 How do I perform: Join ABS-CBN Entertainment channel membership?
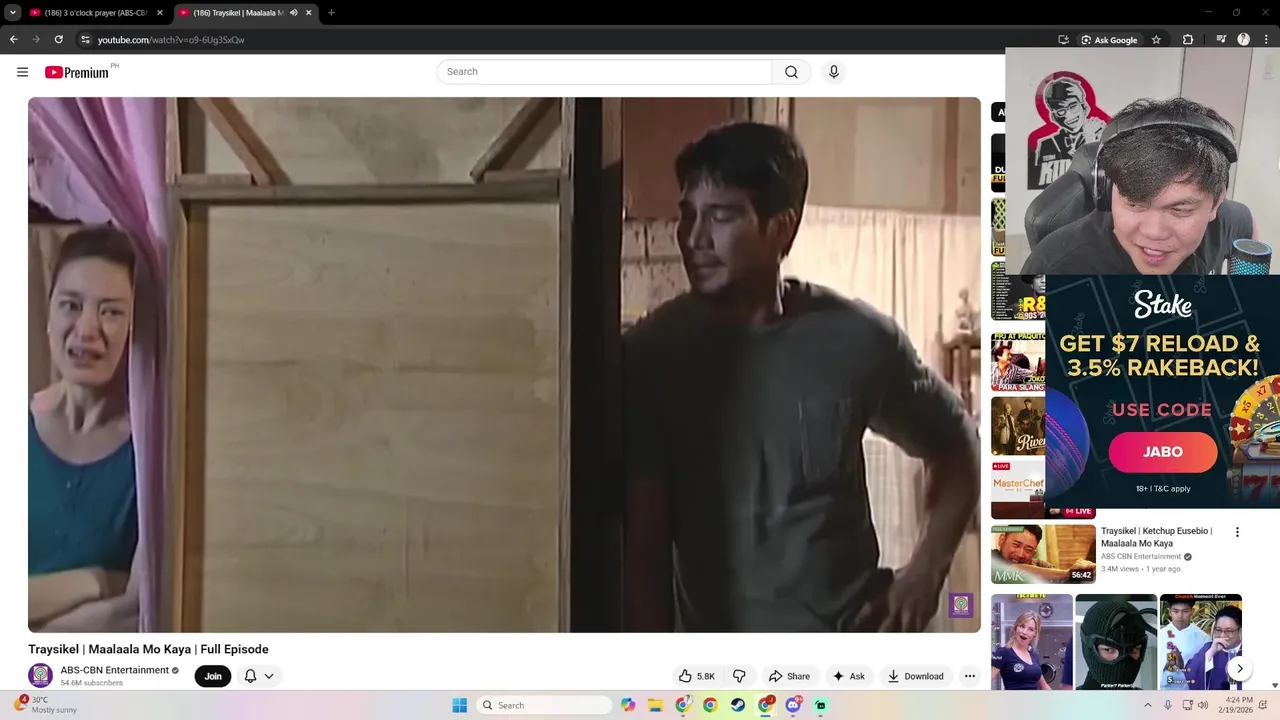coord(213,676)
